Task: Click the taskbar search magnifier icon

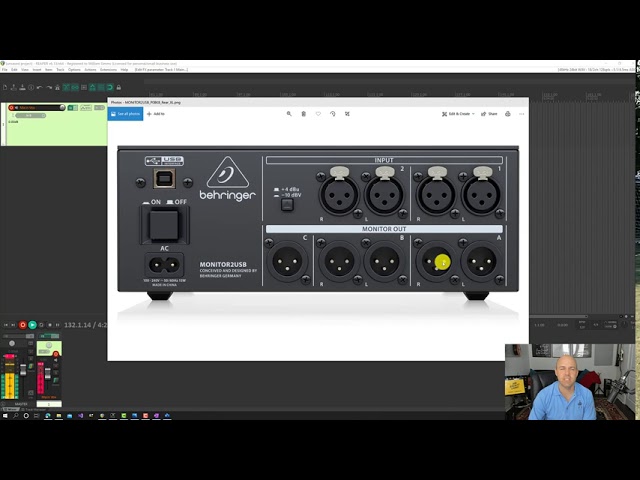Action: pyautogui.click(x=16, y=416)
